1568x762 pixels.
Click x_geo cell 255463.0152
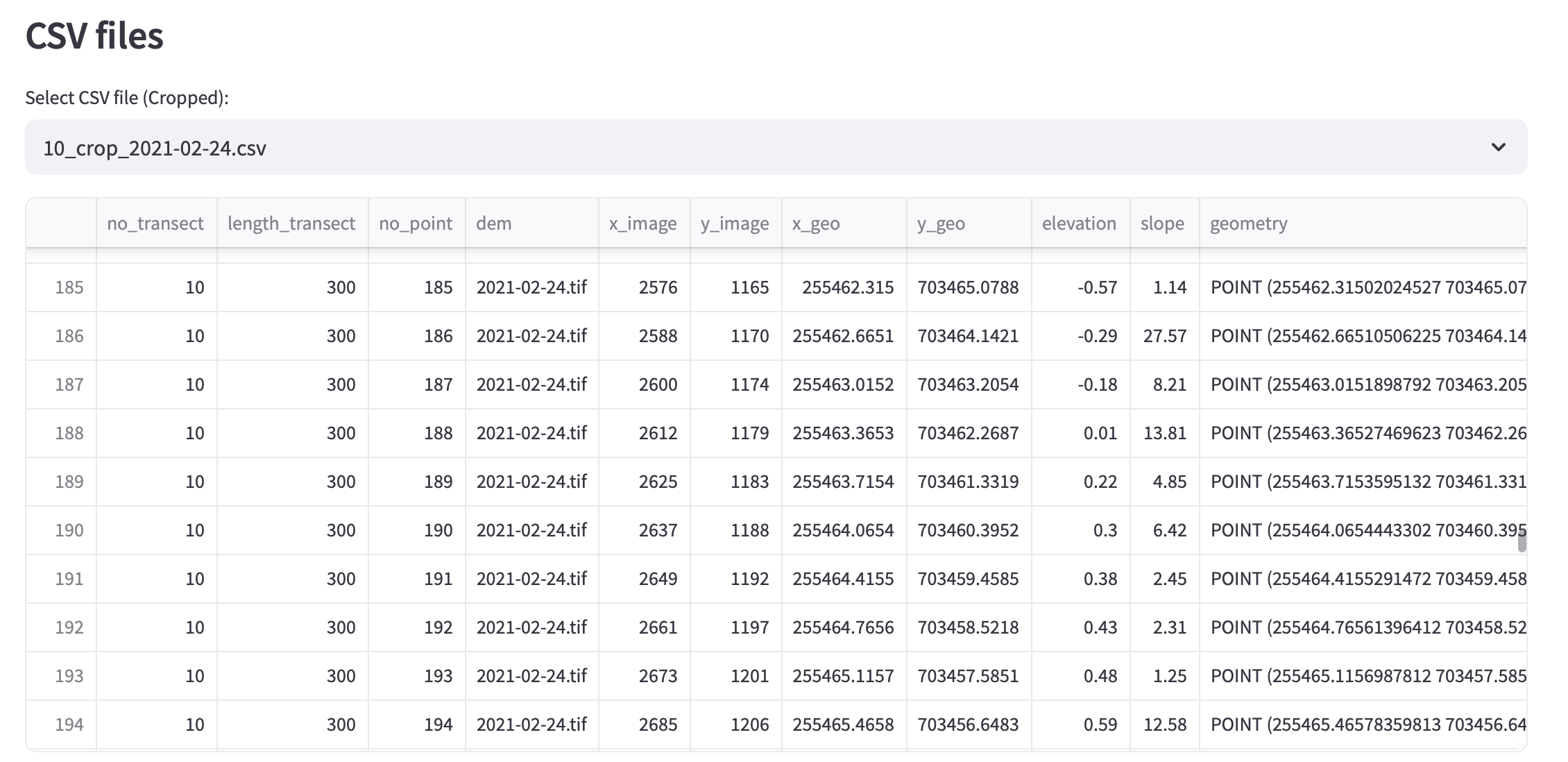[844, 384]
